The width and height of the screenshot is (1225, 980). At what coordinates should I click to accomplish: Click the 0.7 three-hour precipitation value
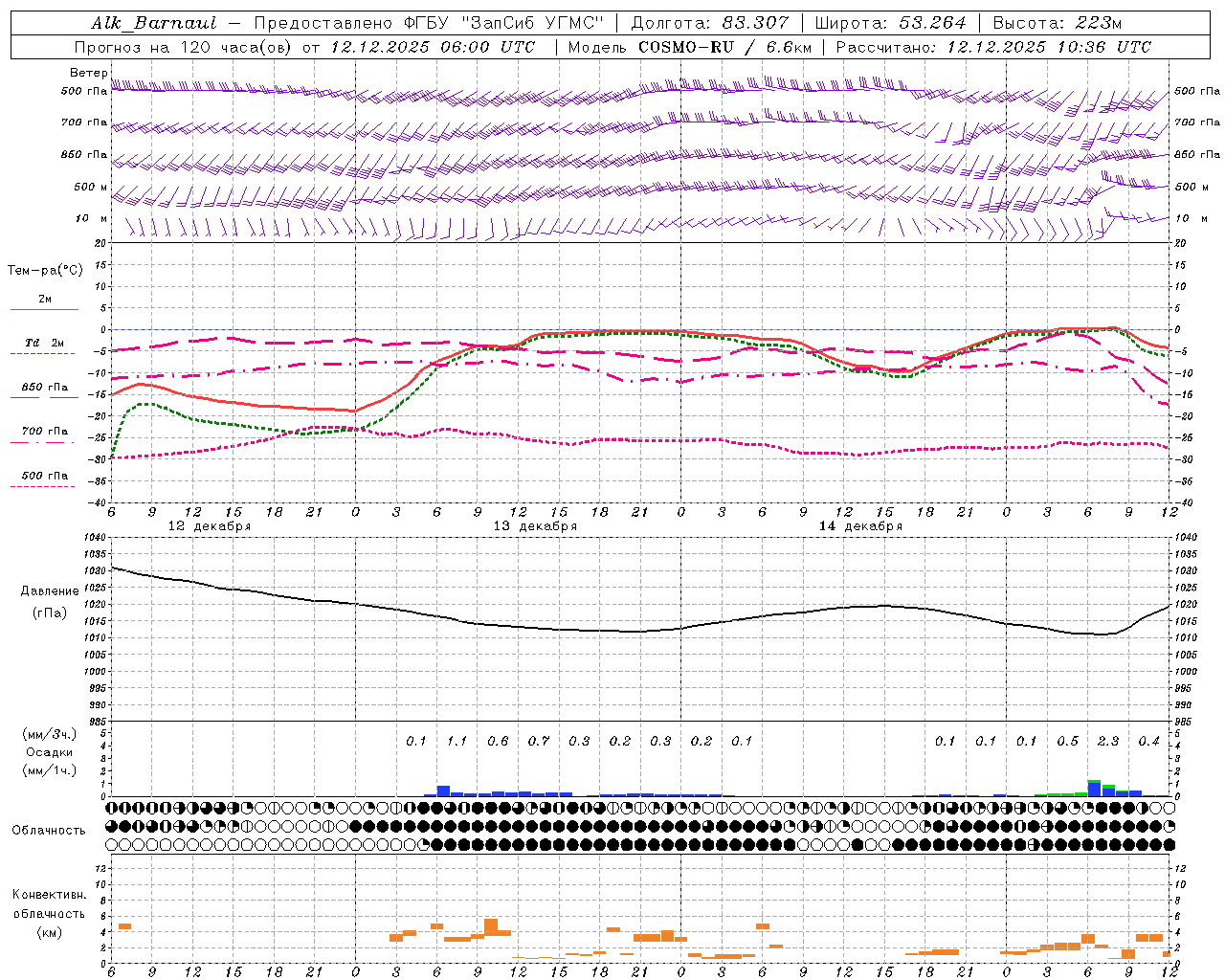point(539,742)
